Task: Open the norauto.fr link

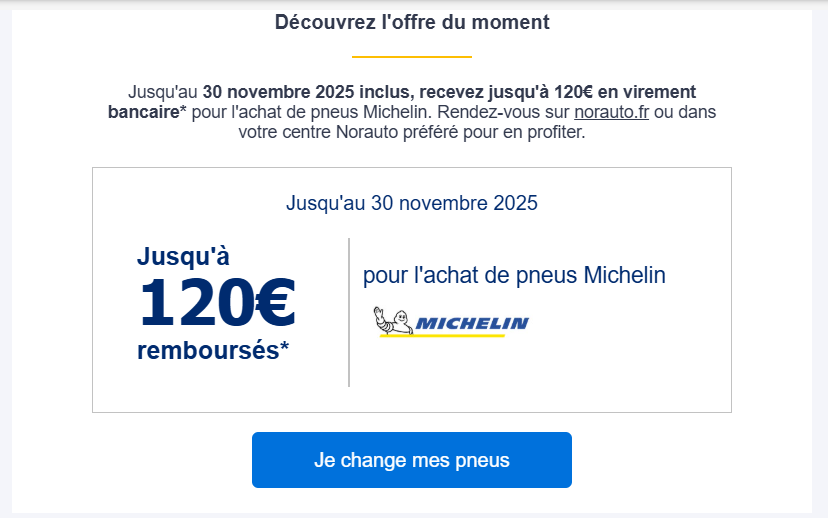Action: tap(612, 112)
